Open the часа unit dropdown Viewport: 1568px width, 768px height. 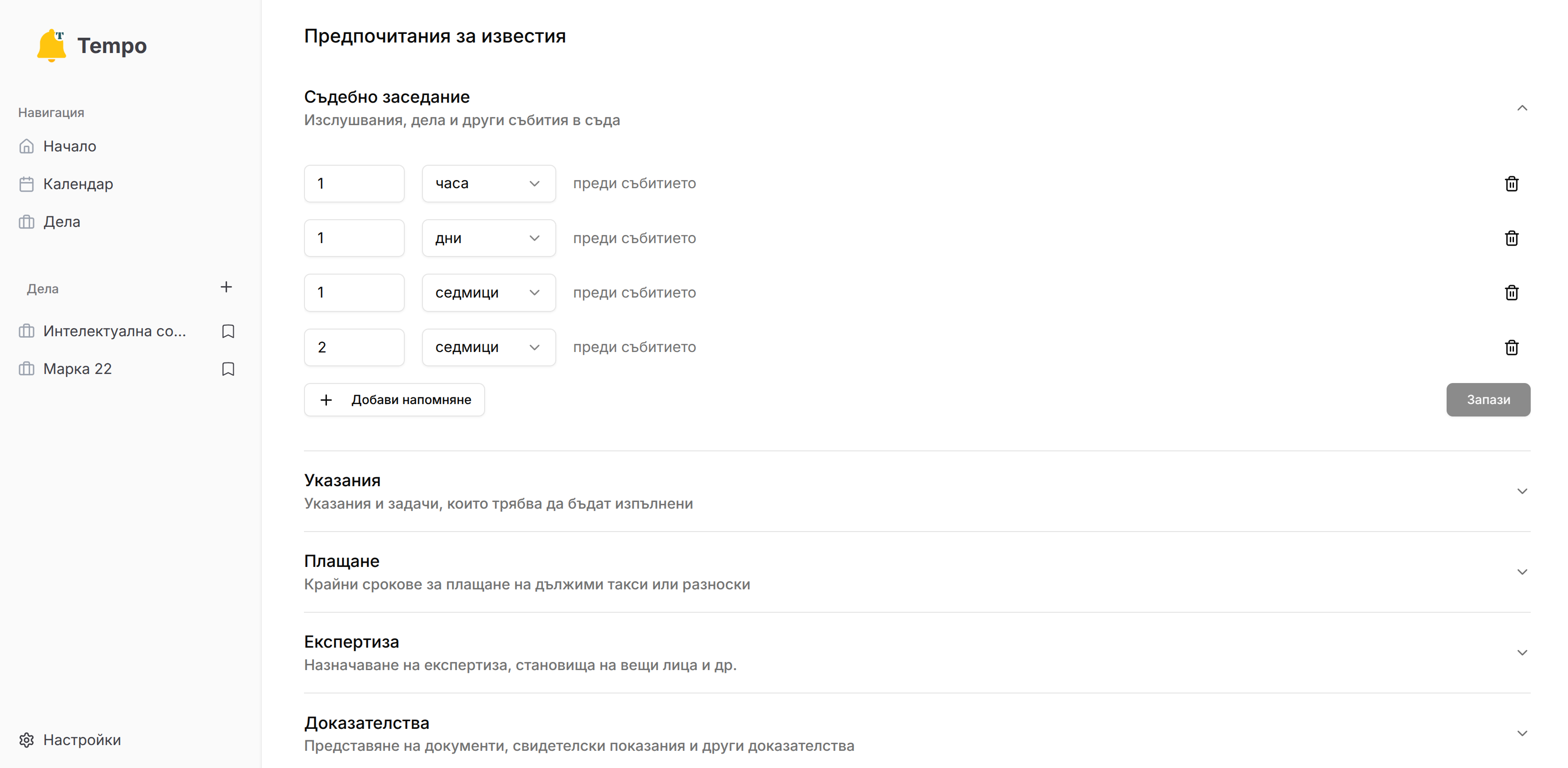[489, 183]
